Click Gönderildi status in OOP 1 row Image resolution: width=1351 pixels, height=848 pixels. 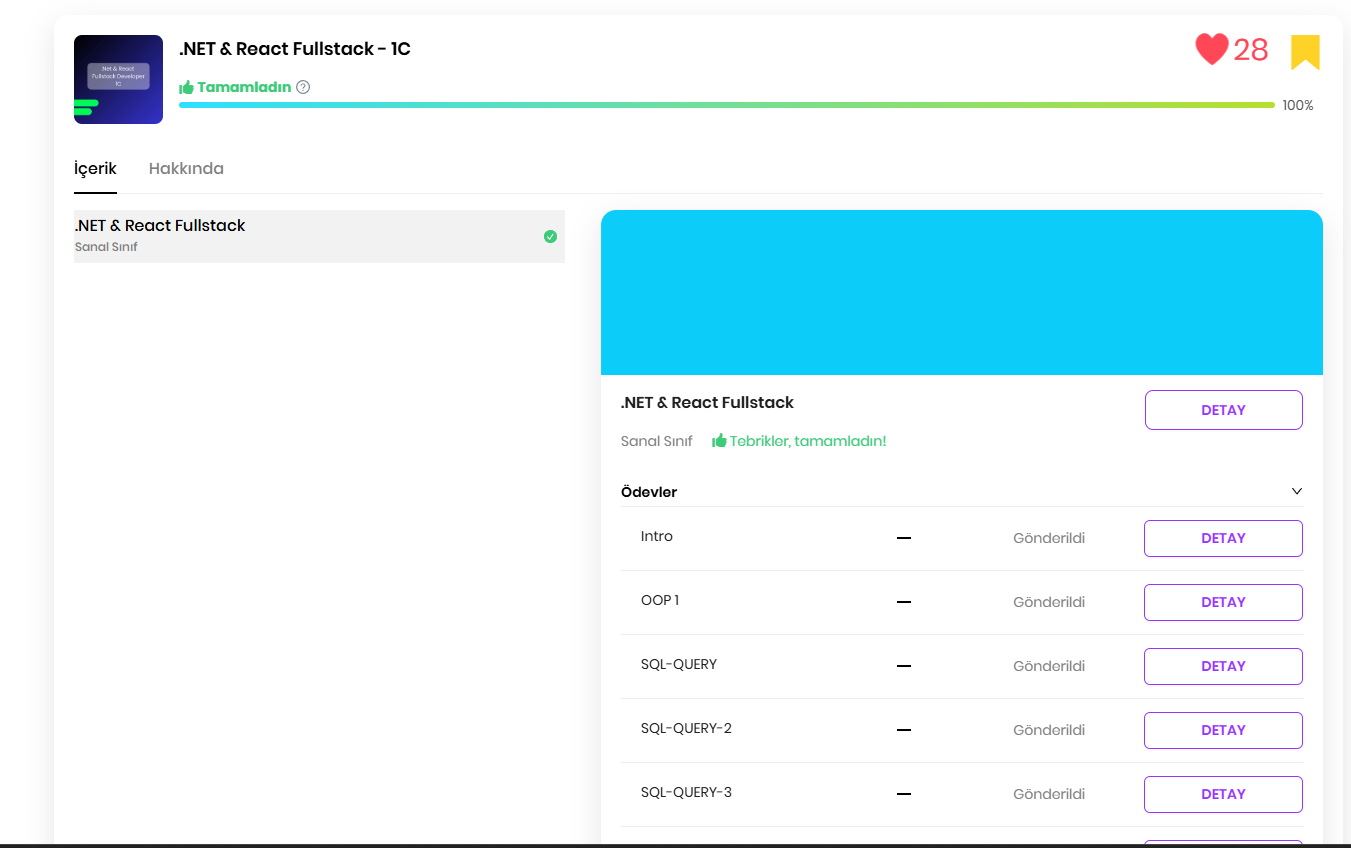[x=1049, y=602]
